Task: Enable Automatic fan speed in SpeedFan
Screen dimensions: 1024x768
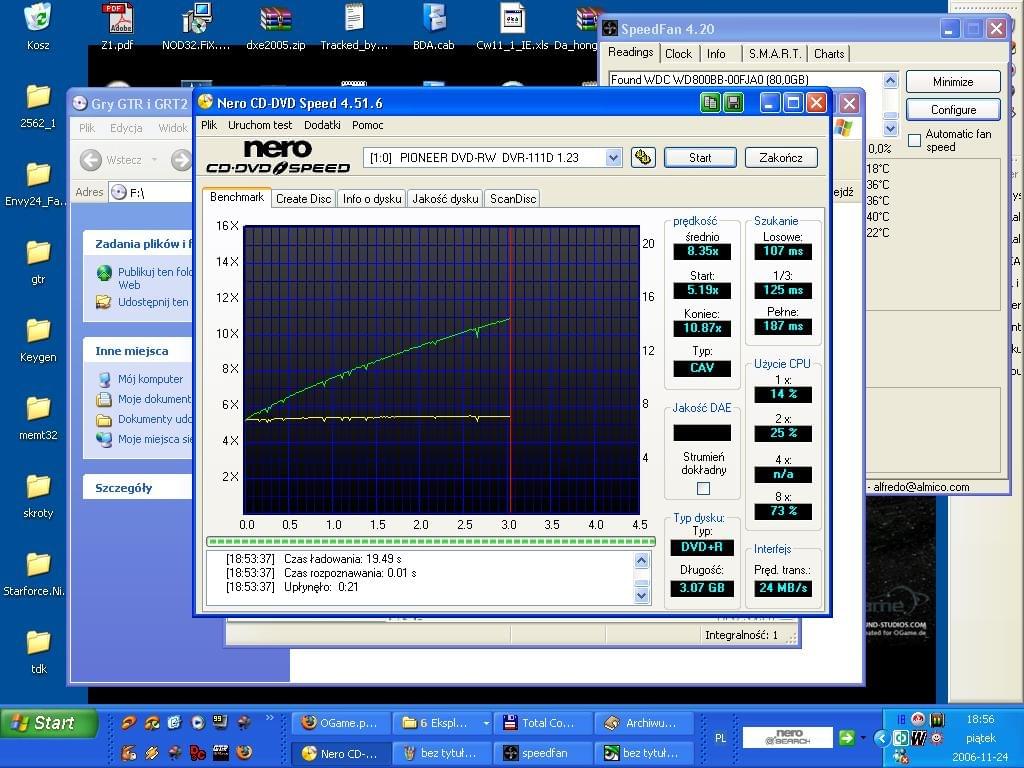Action: point(914,140)
